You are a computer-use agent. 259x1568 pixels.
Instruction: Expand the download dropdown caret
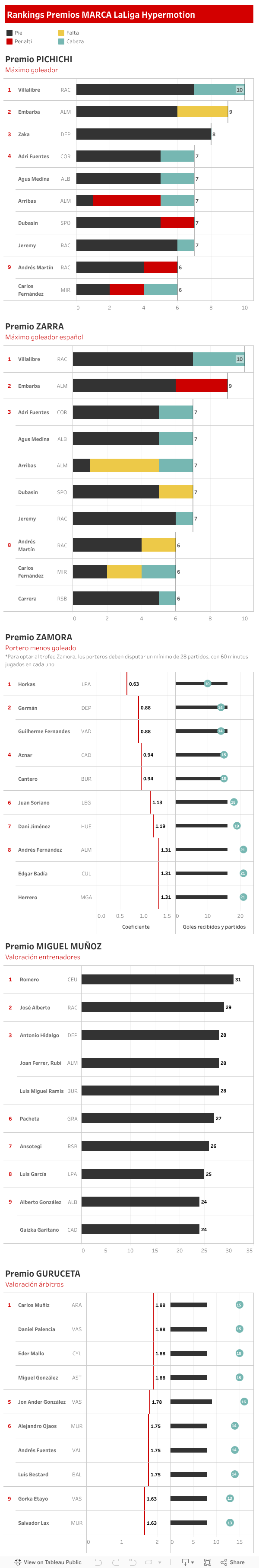193,1562
